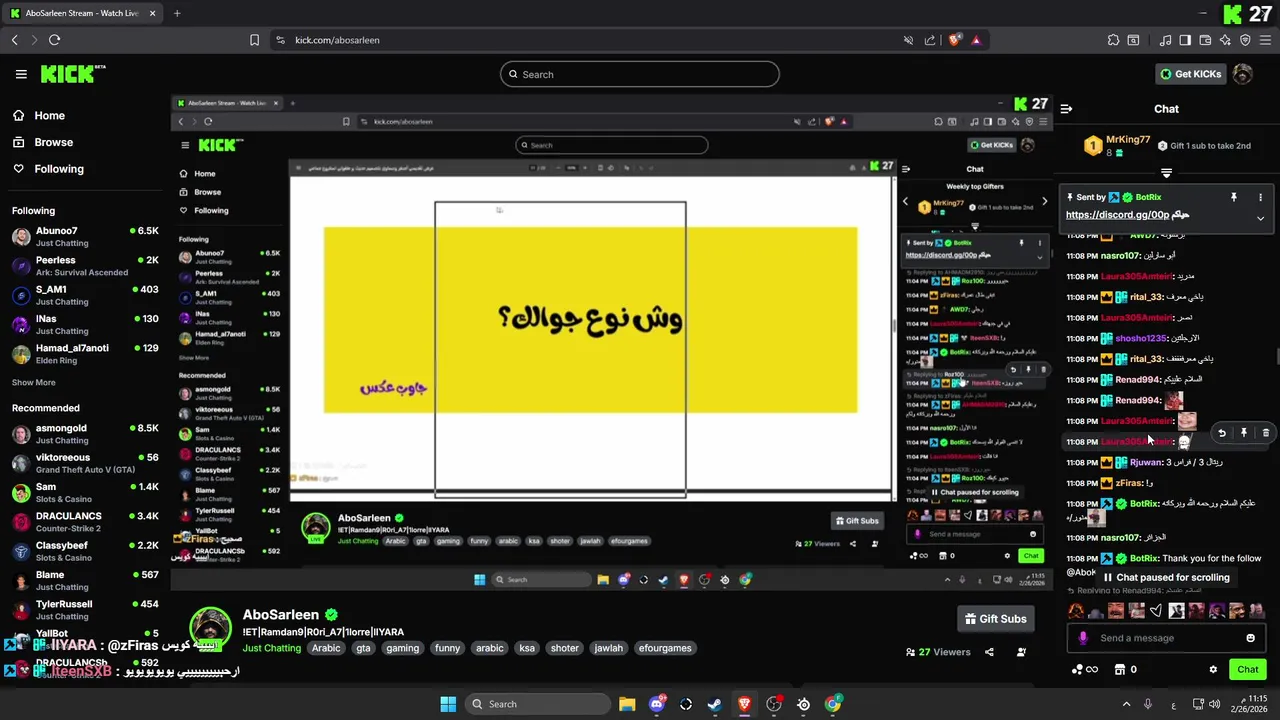Open Brave Rewards triangle icon
The image size is (1280, 720).
(x=976, y=40)
